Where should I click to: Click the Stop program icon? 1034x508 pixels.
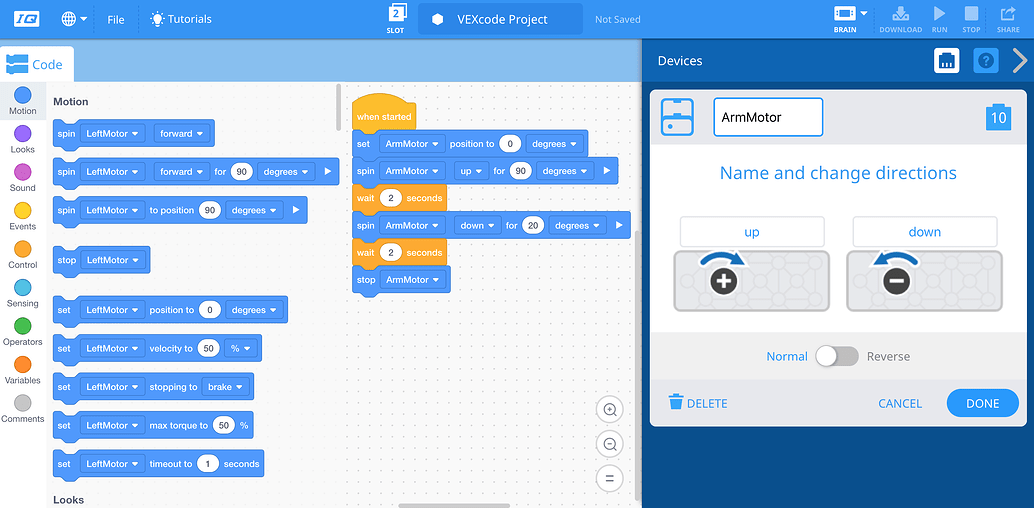pos(971,18)
